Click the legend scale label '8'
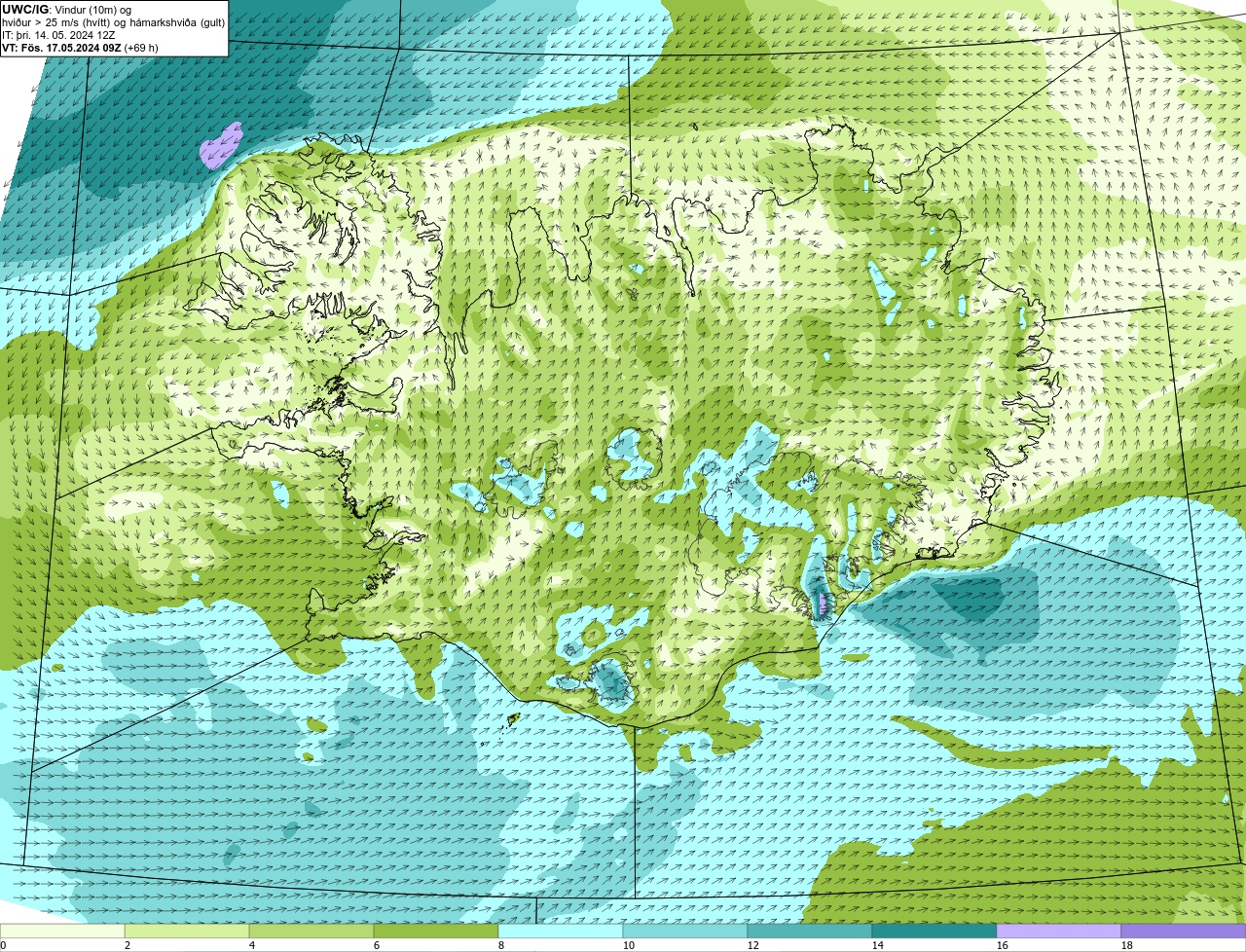Image resolution: width=1246 pixels, height=952 pixels. 501,945
